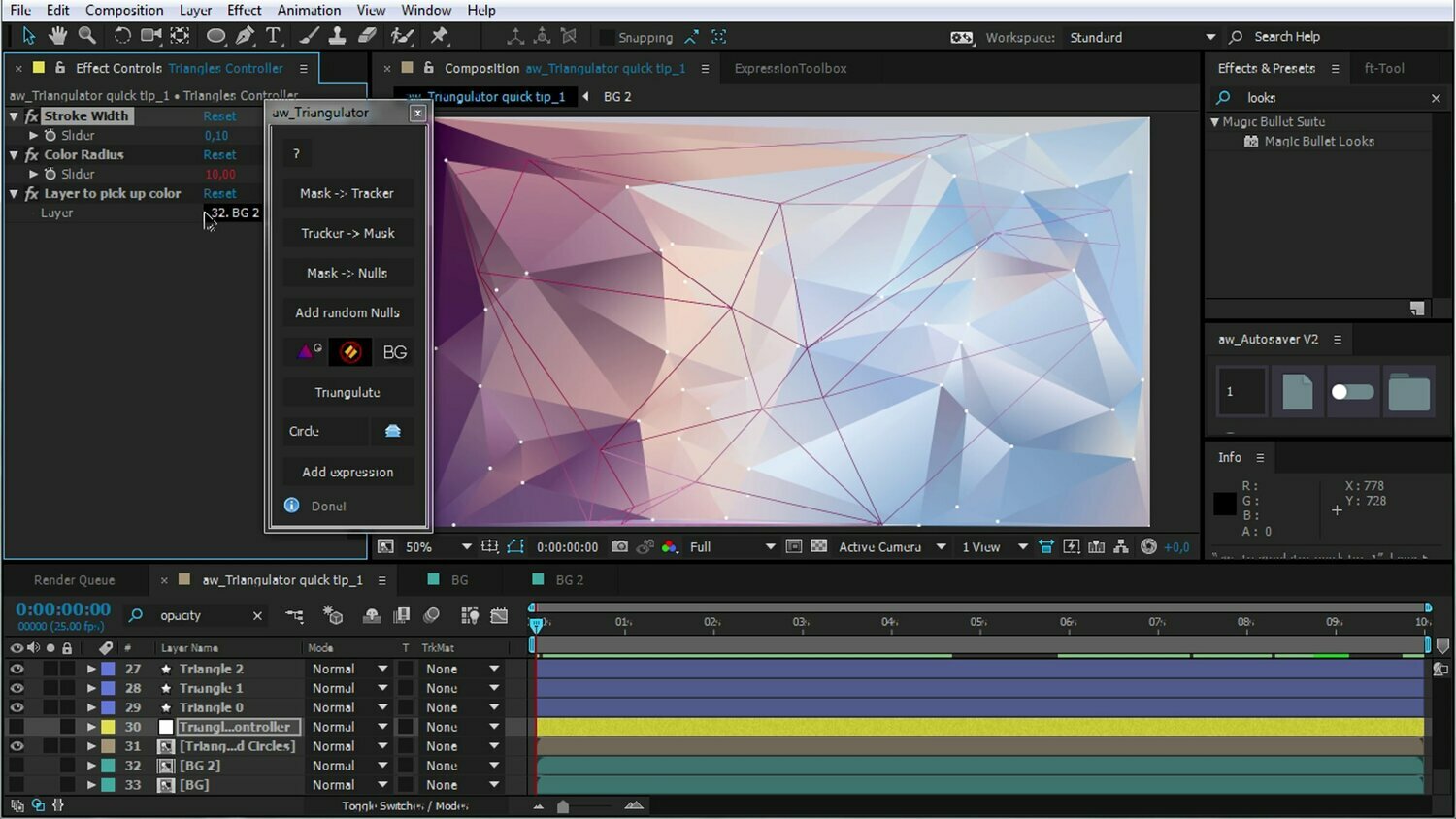
Task: Open blend mode dropdown for layer 27
Action: click(349, 669)
